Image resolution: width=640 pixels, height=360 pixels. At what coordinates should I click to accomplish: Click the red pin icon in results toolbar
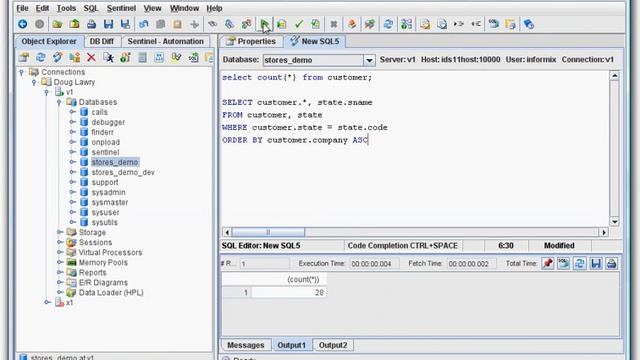click(x=547, y=263)
